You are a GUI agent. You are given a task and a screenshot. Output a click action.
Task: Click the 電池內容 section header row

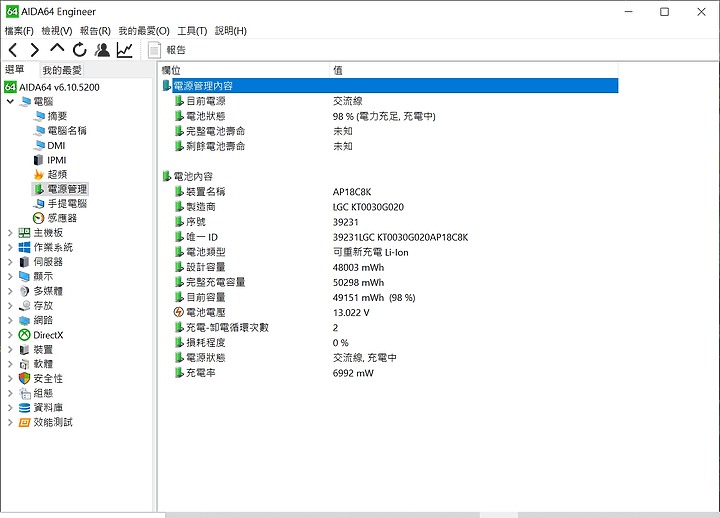coord(193,176)
